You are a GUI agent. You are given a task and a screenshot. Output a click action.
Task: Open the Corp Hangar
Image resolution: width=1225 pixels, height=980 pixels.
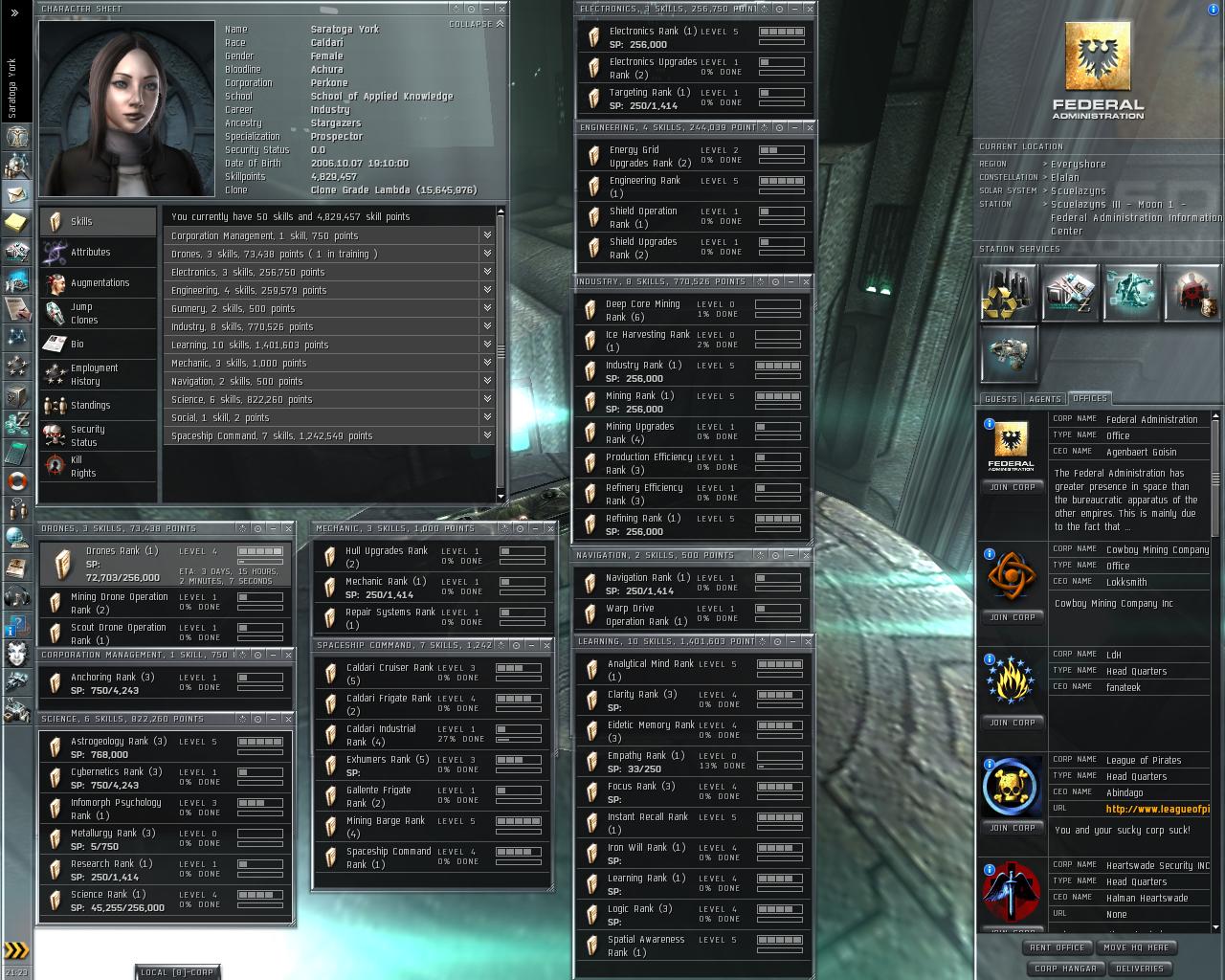[x=1065, y=969]
